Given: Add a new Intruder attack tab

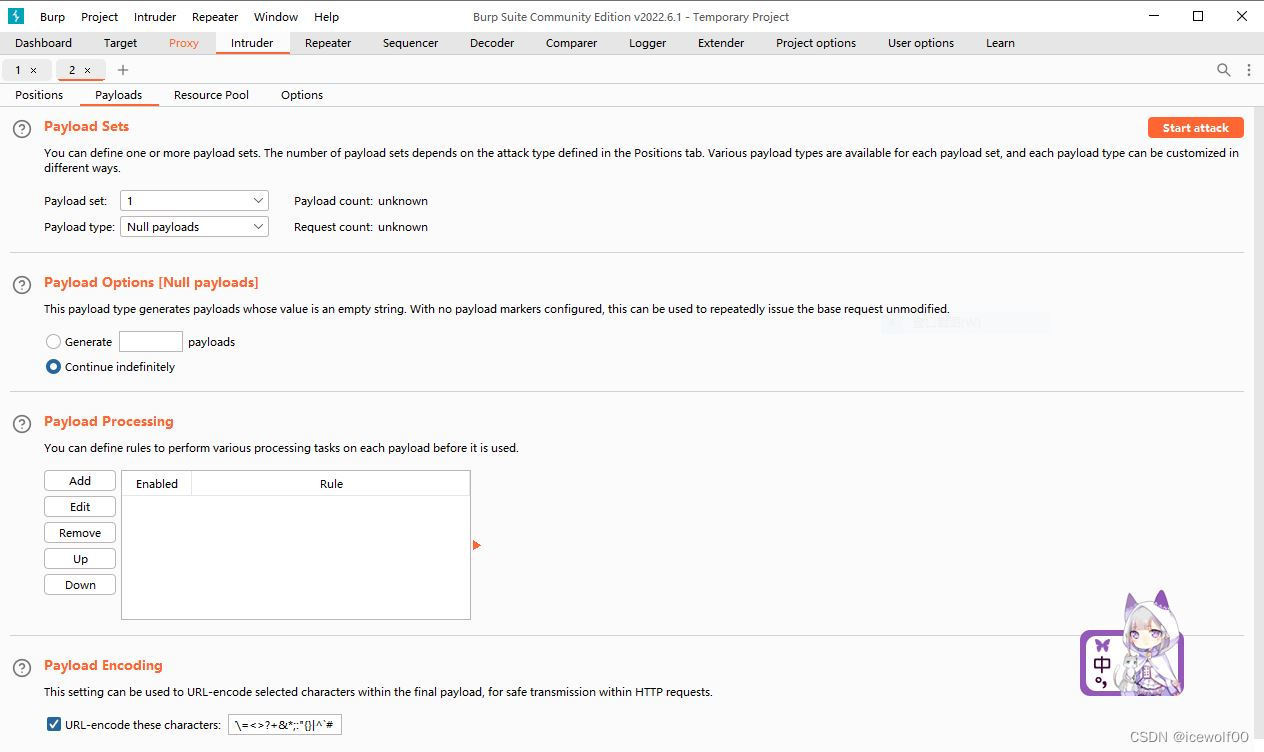Looking at the screenshot, I should [123, 70].
